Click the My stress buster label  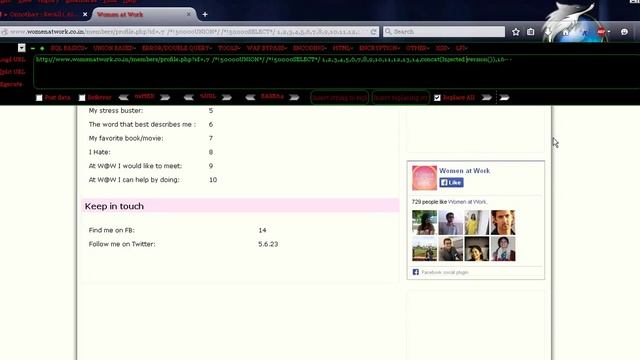116,111
